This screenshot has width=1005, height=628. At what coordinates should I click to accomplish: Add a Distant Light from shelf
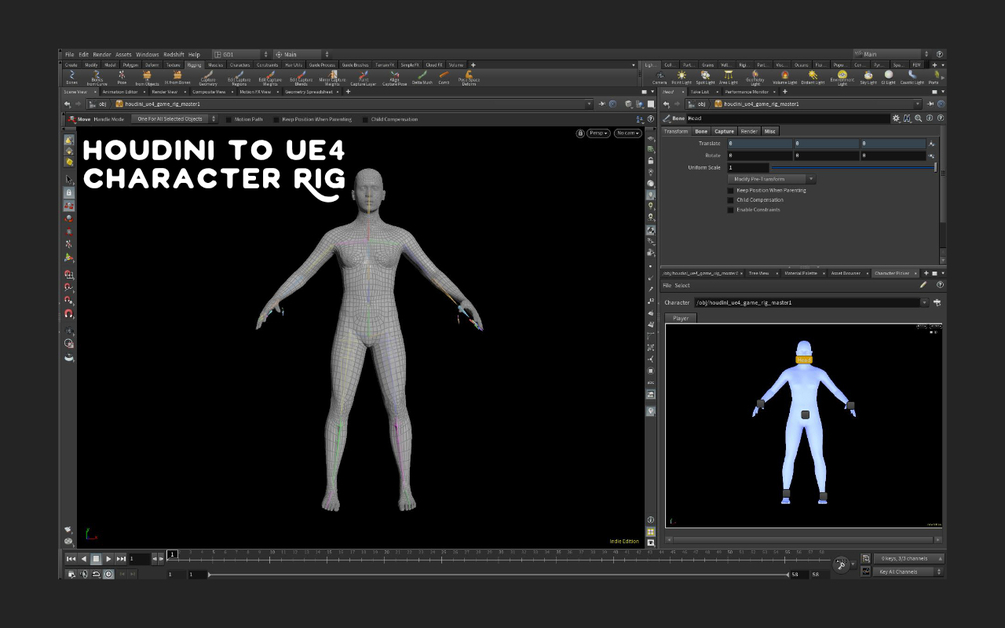pos(813,78)
